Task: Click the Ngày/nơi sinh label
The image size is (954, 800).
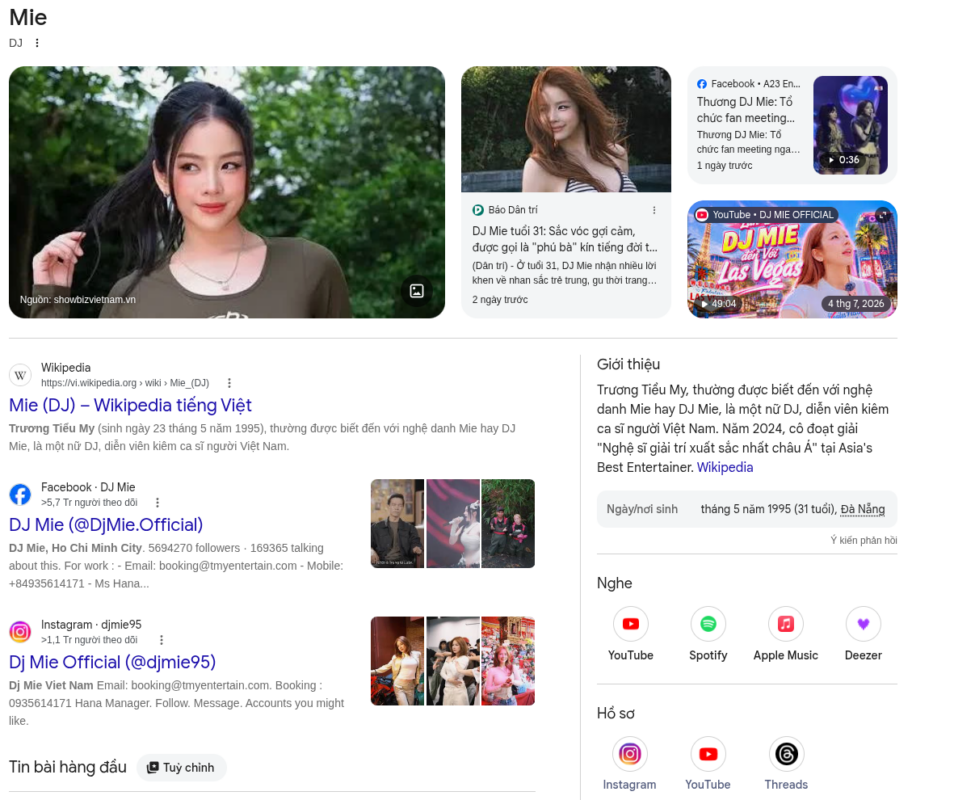Action: 642,509
